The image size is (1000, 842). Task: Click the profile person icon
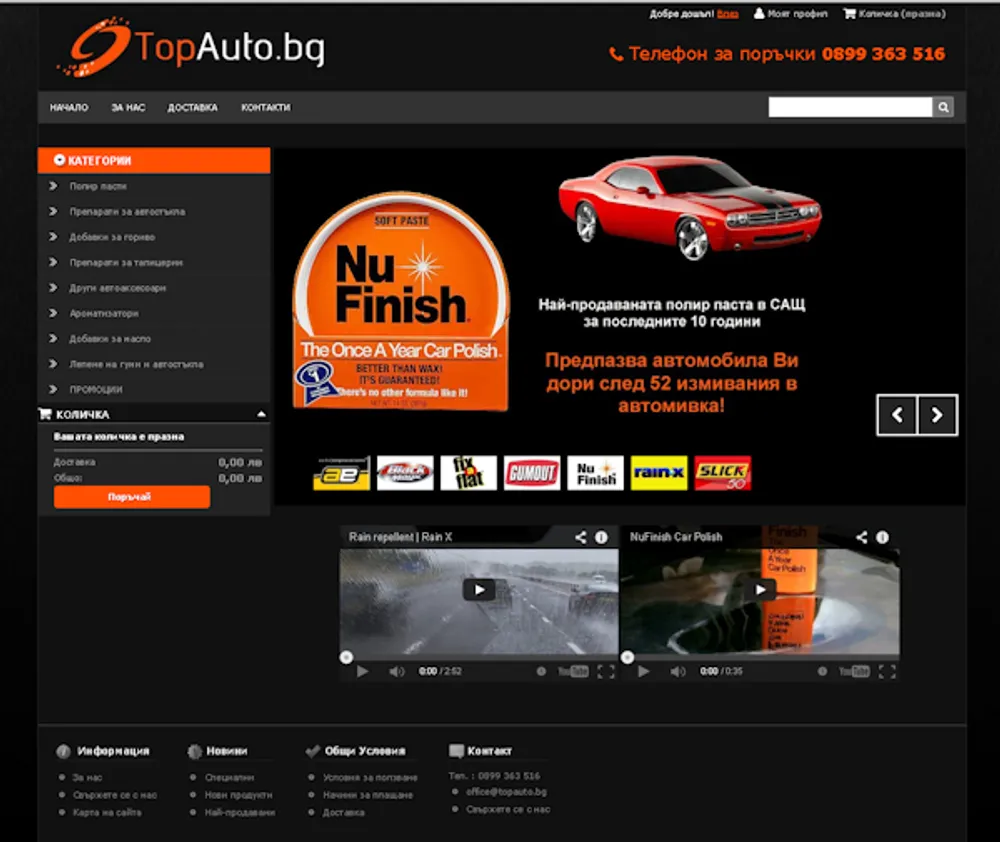tap(759, 13)
